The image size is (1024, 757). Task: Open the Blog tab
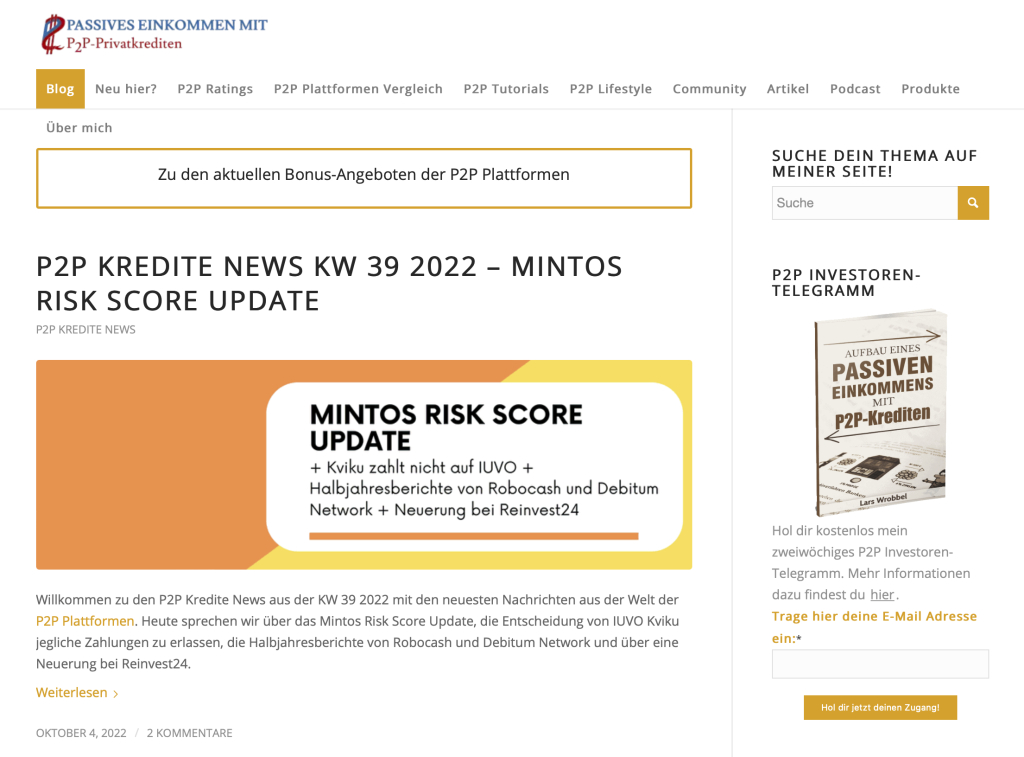[60, 89]
